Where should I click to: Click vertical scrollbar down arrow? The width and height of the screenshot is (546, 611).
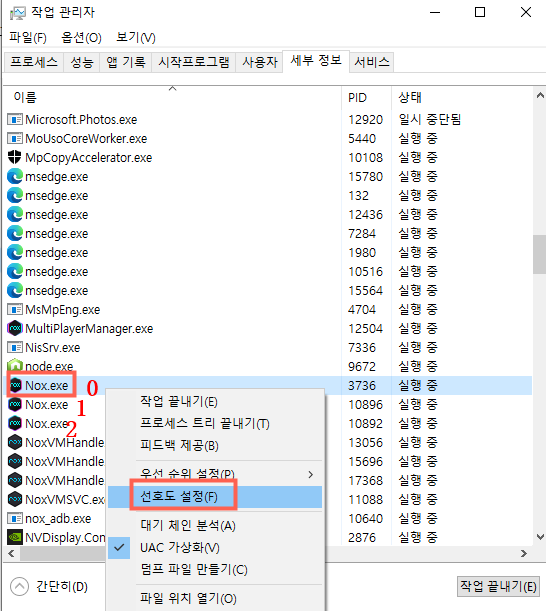540,537
